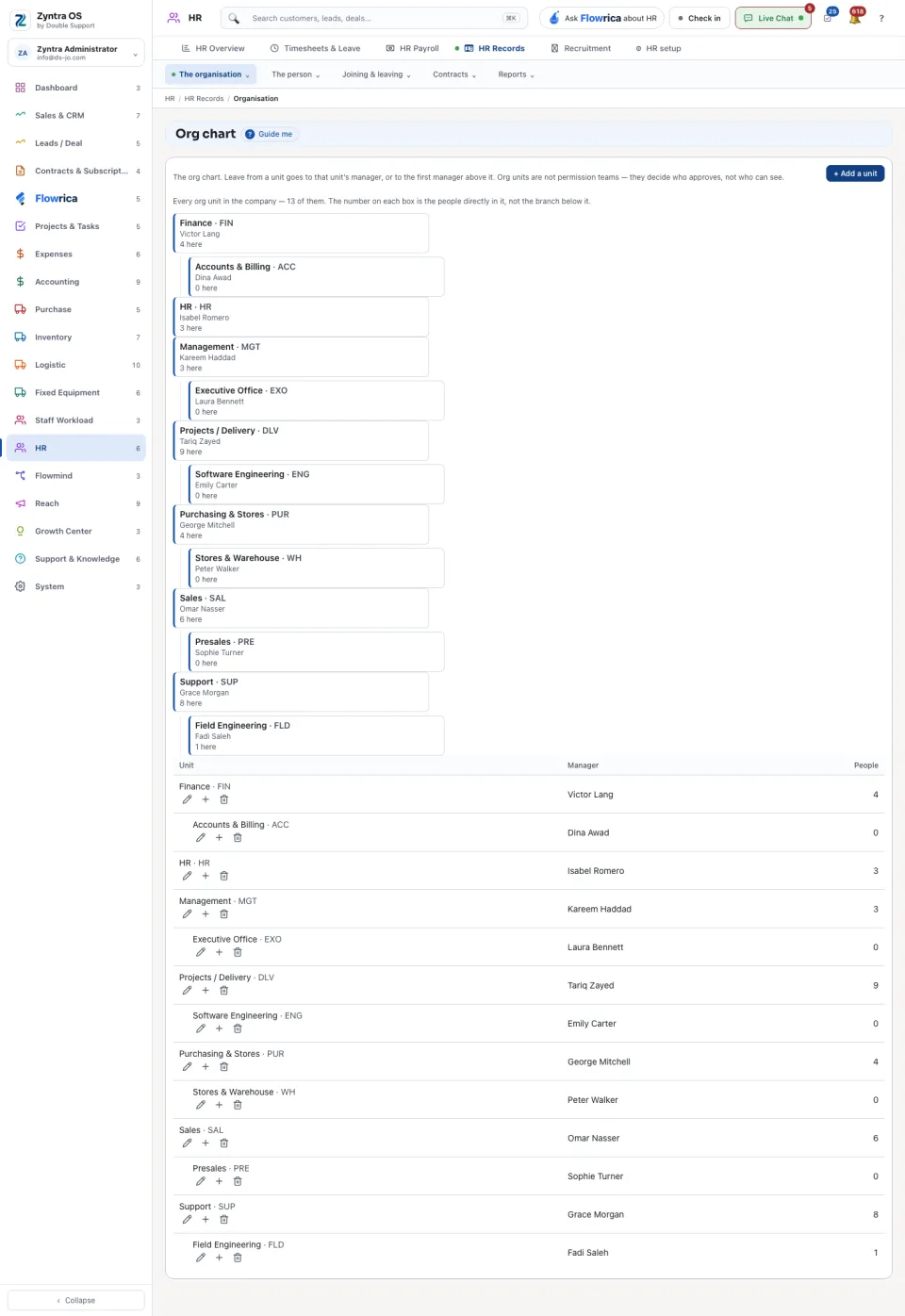This screenshot has width=905, height=1316.
Task: Open the HR setup tab
Action: [658, 48]
